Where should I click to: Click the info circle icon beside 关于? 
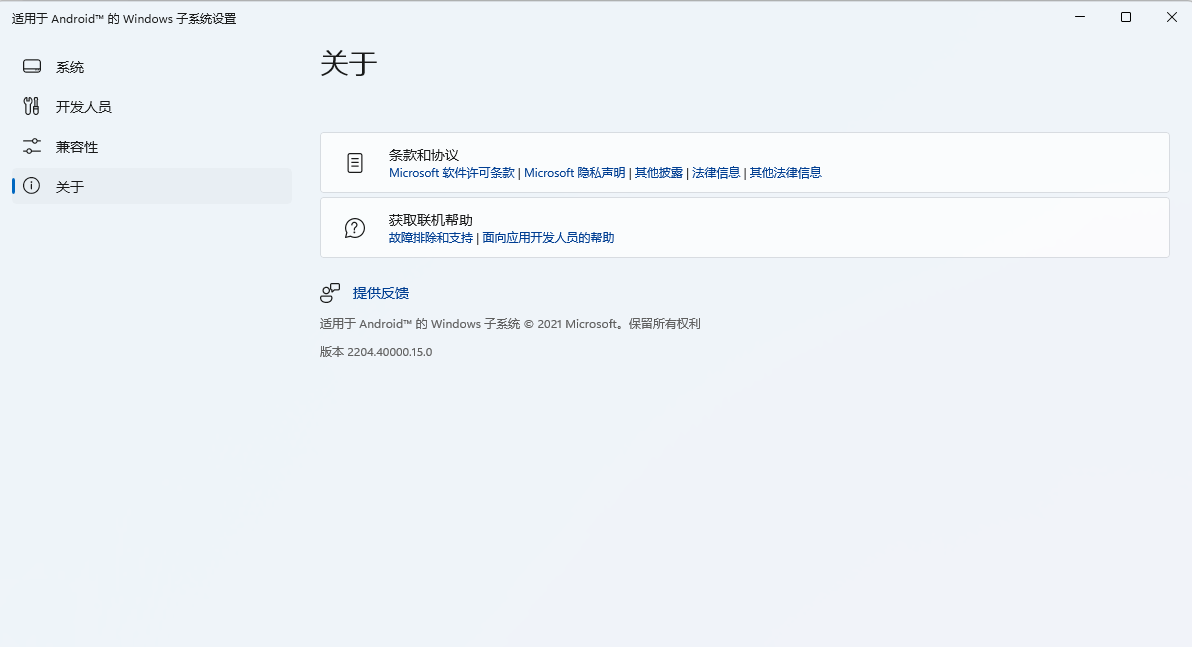coord(32,186)
